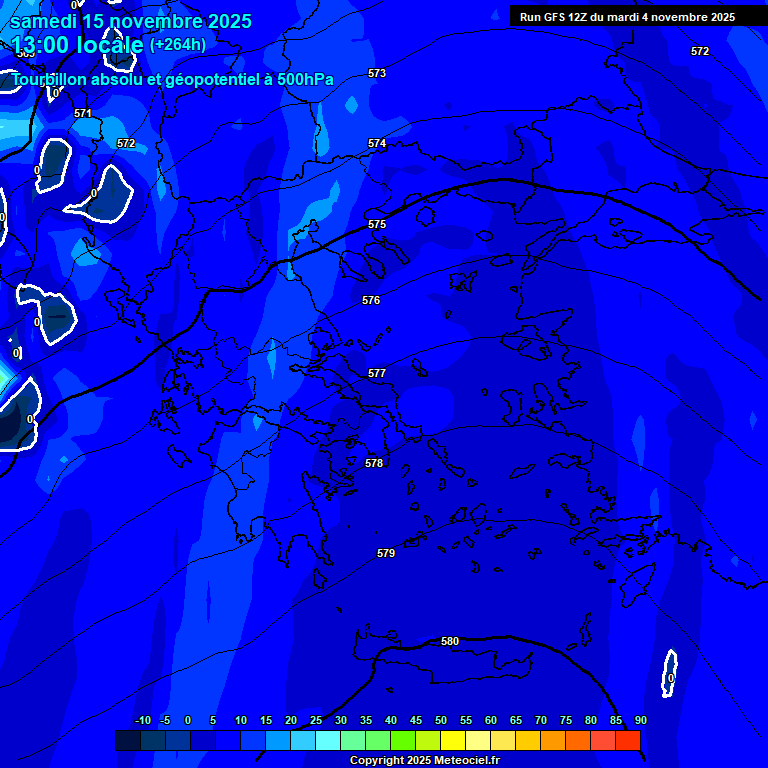
Task: Select the 573 contour label near the top
Action: click(x=377, y=74)
